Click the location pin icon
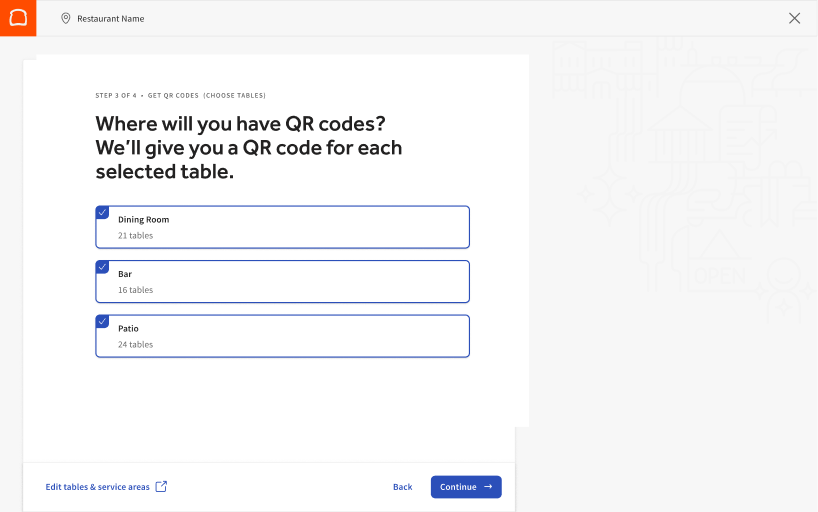Image resolution: width=818 pixels, height=512 pixels. (66, 18)
